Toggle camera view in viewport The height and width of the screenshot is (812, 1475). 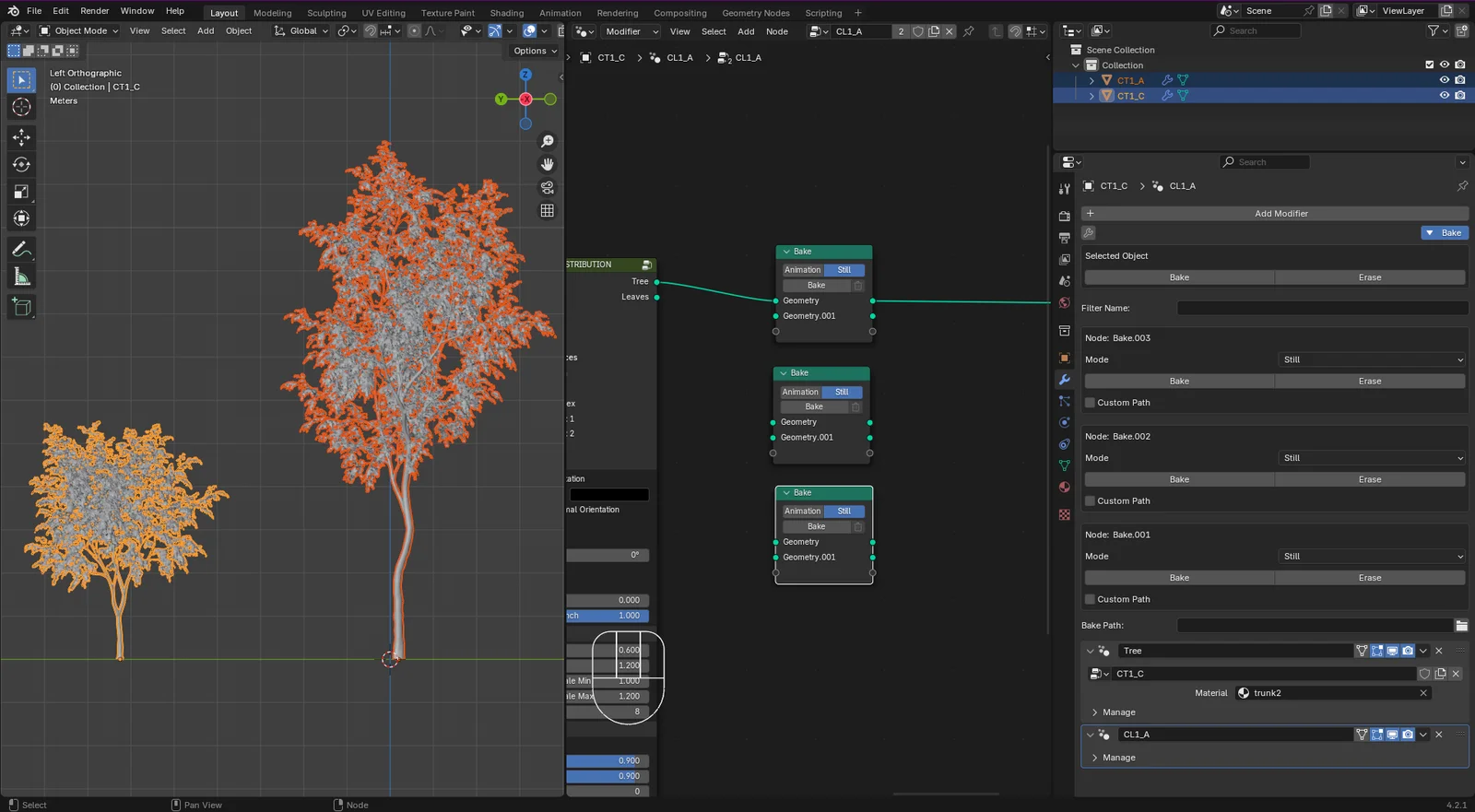click(547, 187)
